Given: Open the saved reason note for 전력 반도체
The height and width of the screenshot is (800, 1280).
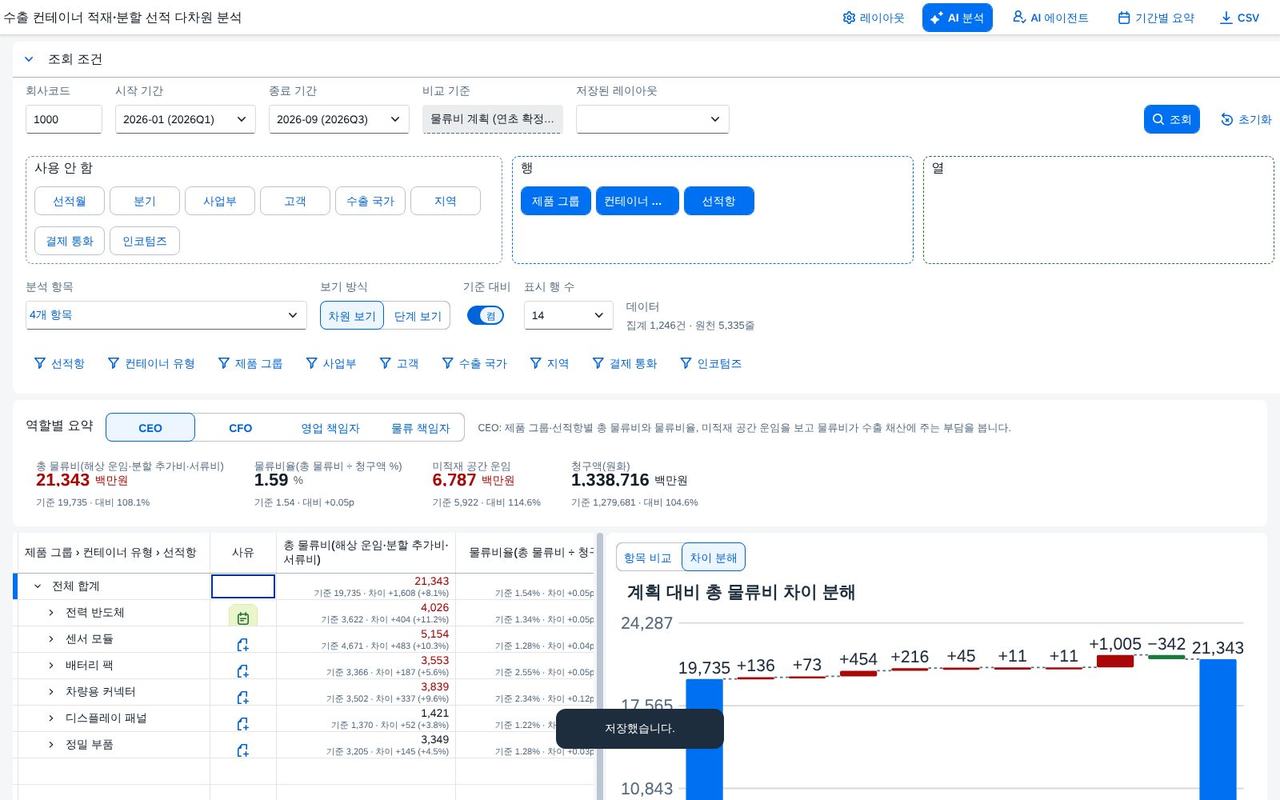Looking at the screenshot, I should point(243,618).
